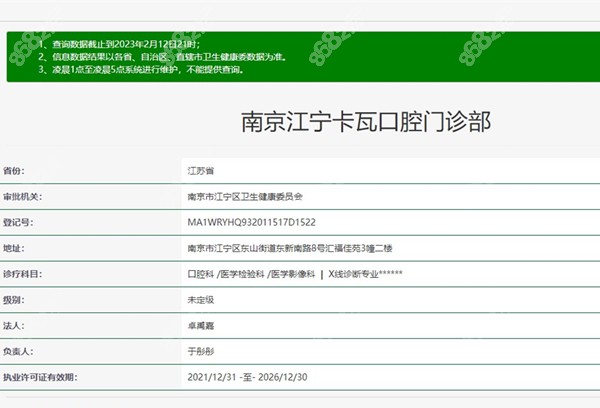
Task: Click notice line 3 about 系统进行维护
Action: [x=141, y=70]
